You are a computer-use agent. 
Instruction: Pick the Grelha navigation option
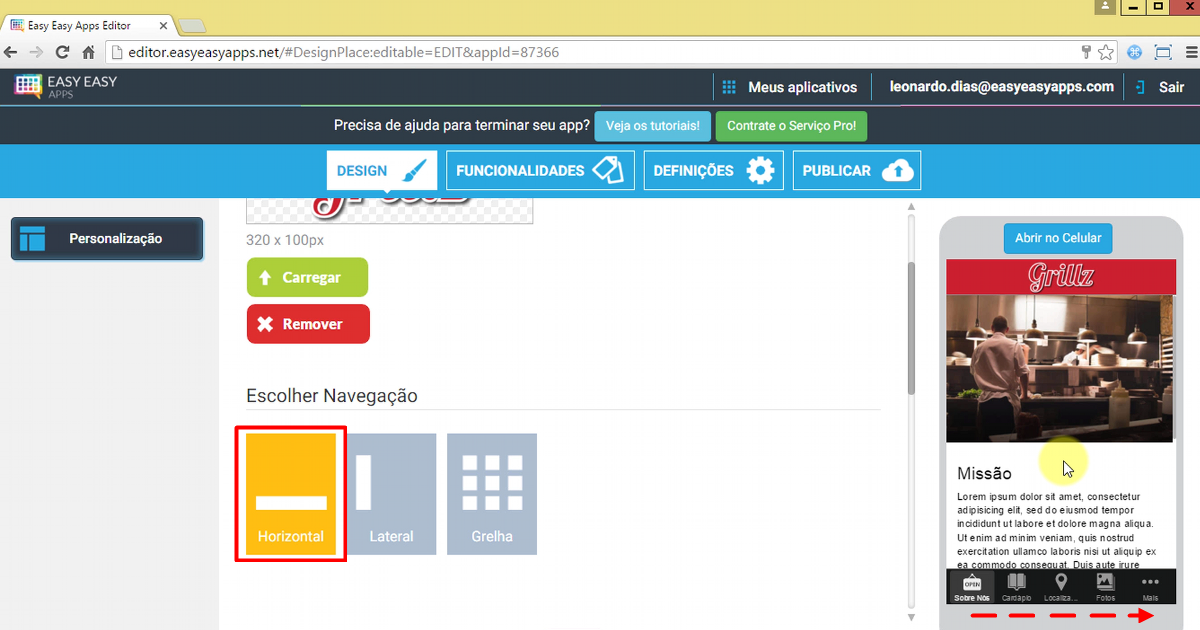tap(491, 493)
